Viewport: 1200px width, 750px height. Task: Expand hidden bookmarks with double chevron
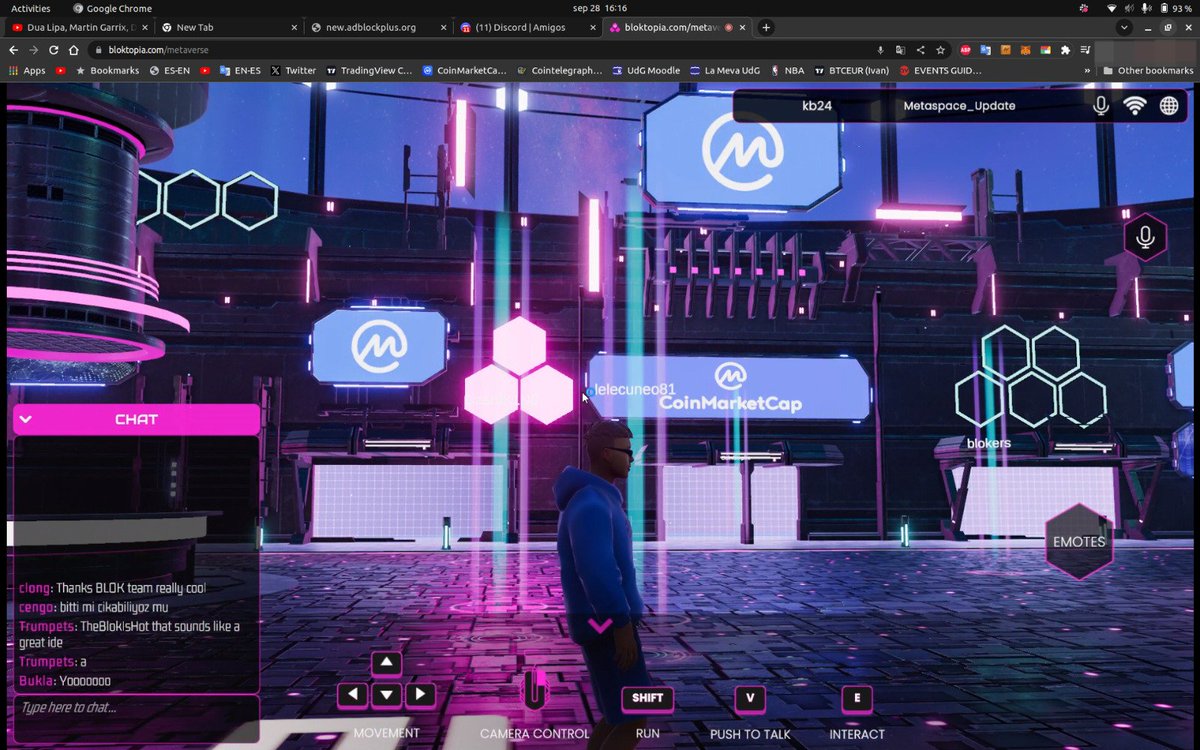(1087, 71)
